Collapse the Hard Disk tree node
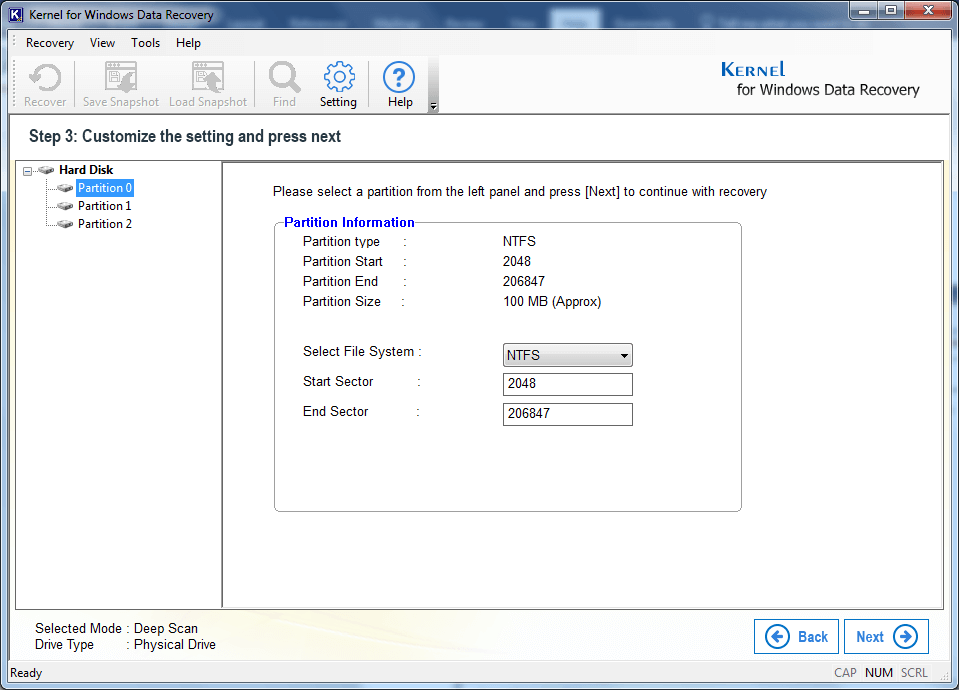Image resolution: width=959 pixels, height=690 pixels. (x=28, y=171)
